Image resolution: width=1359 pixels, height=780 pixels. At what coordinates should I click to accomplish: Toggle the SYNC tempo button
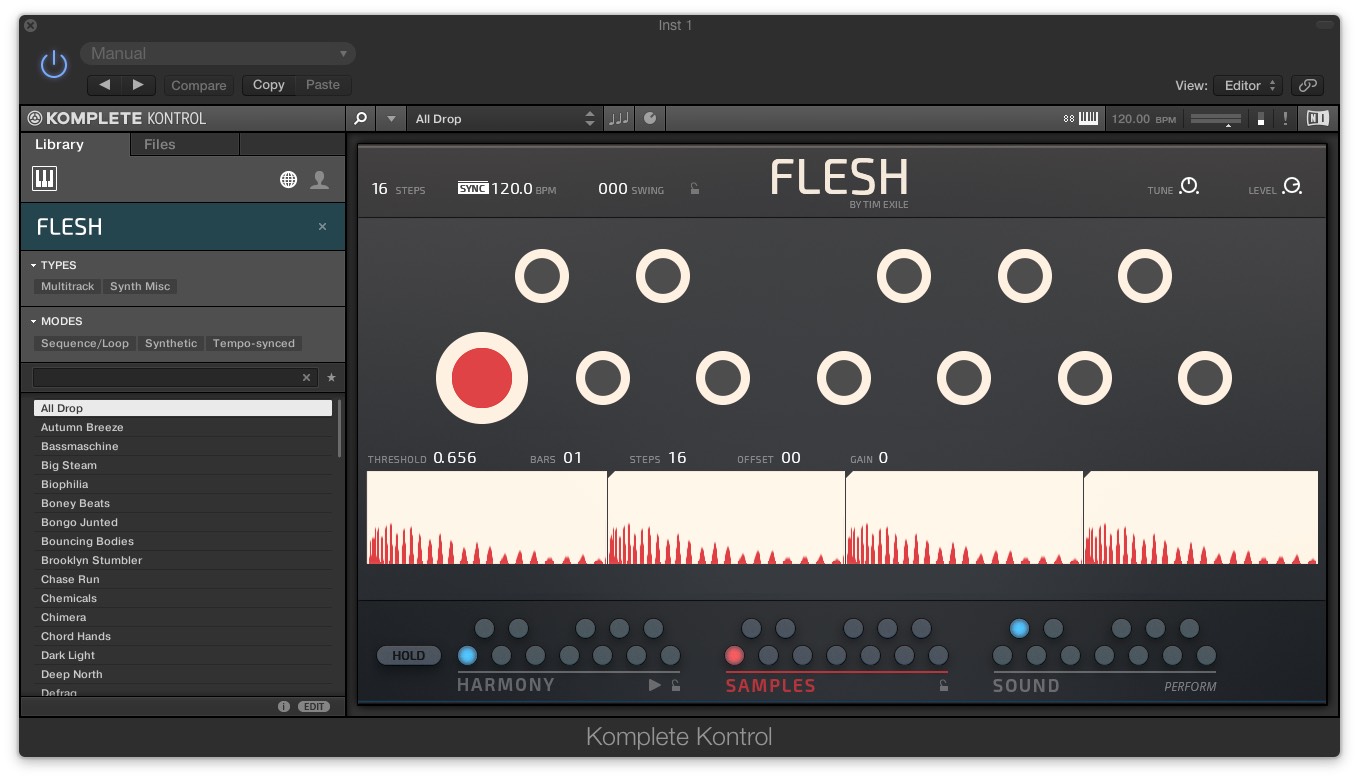[473, 188]
